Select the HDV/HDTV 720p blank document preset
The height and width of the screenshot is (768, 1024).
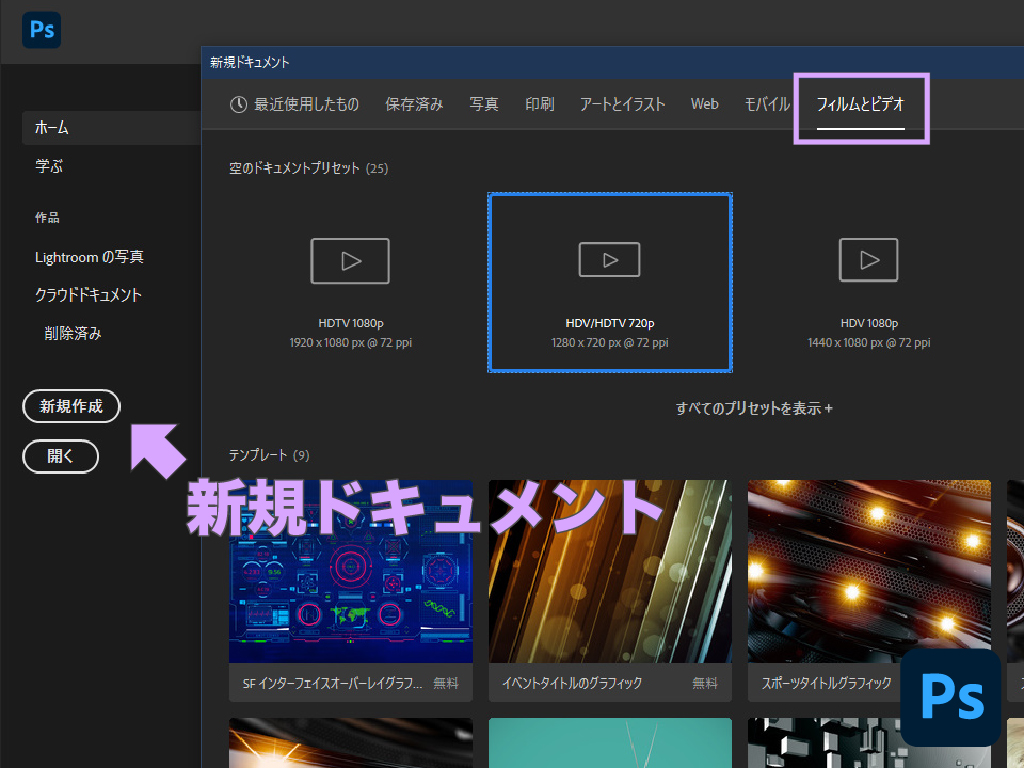coord(609,283)
